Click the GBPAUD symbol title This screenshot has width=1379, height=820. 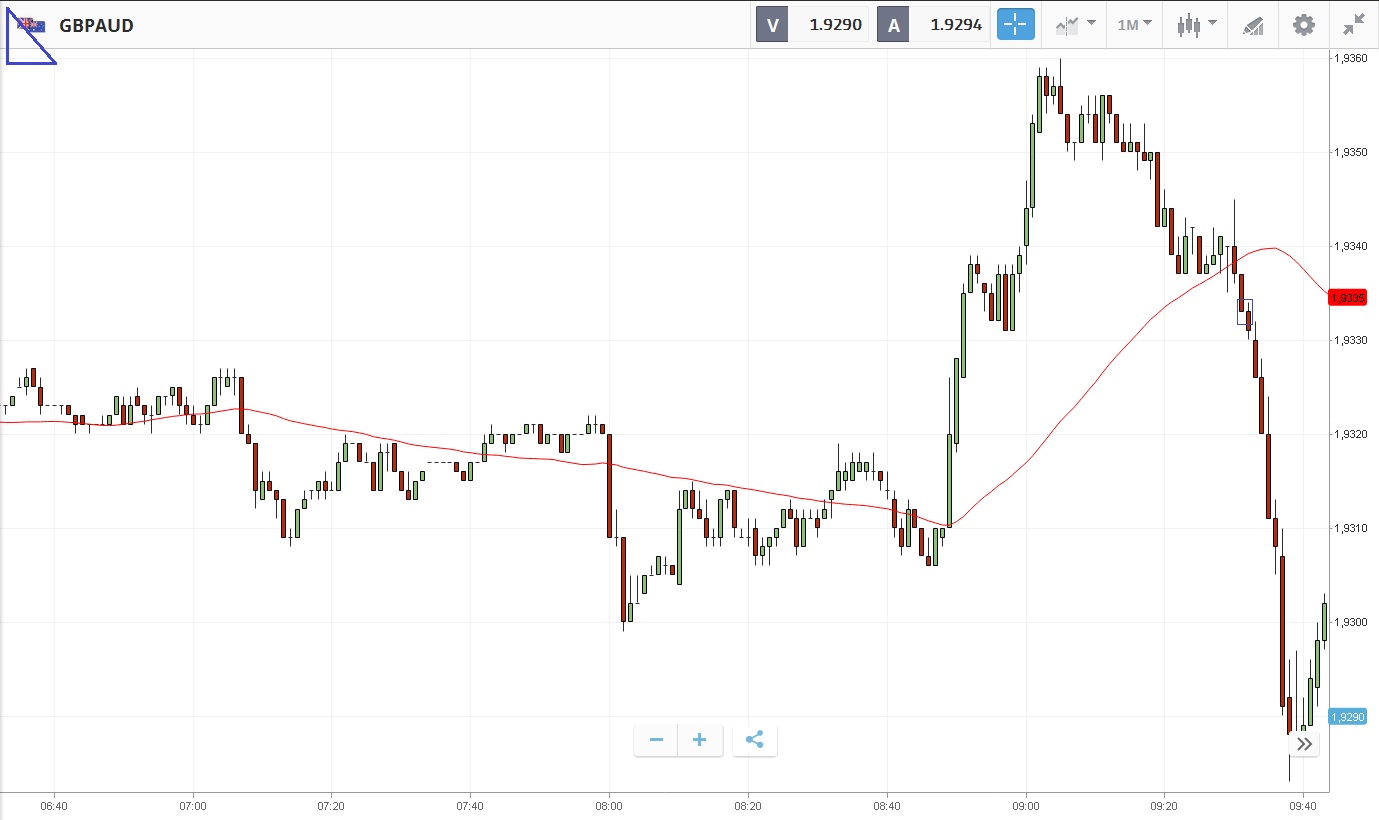[x=96, y=25]
